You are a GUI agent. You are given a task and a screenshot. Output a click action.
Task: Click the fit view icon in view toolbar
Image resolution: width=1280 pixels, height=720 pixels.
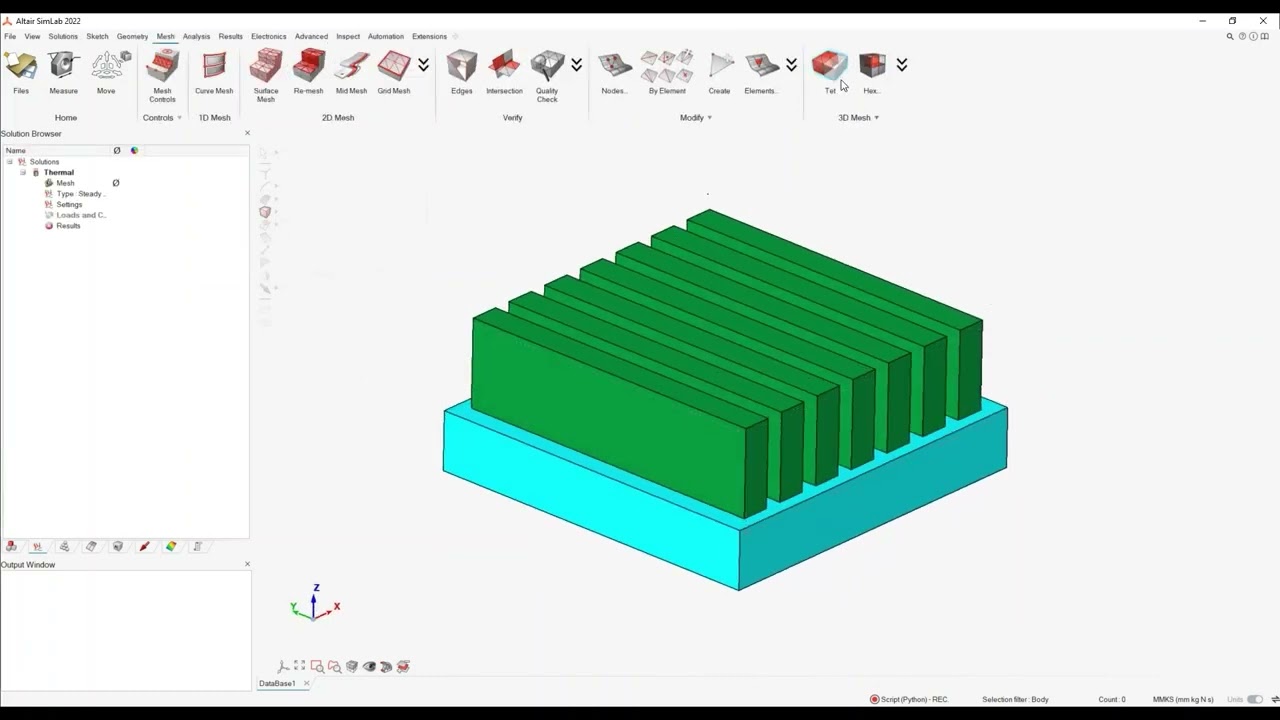pyautogui.click(x=299, y=666)
